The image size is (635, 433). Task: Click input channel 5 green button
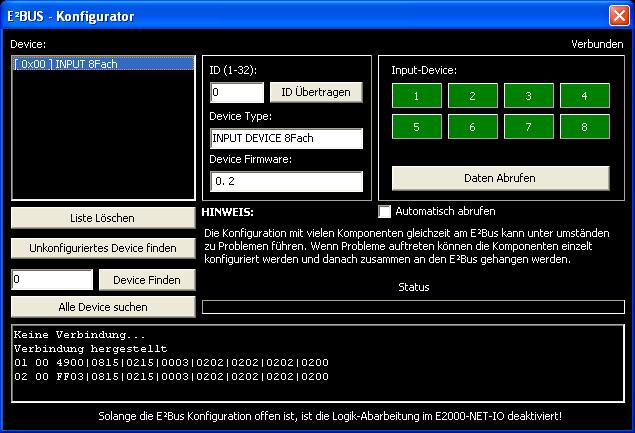tap(416, 127)
